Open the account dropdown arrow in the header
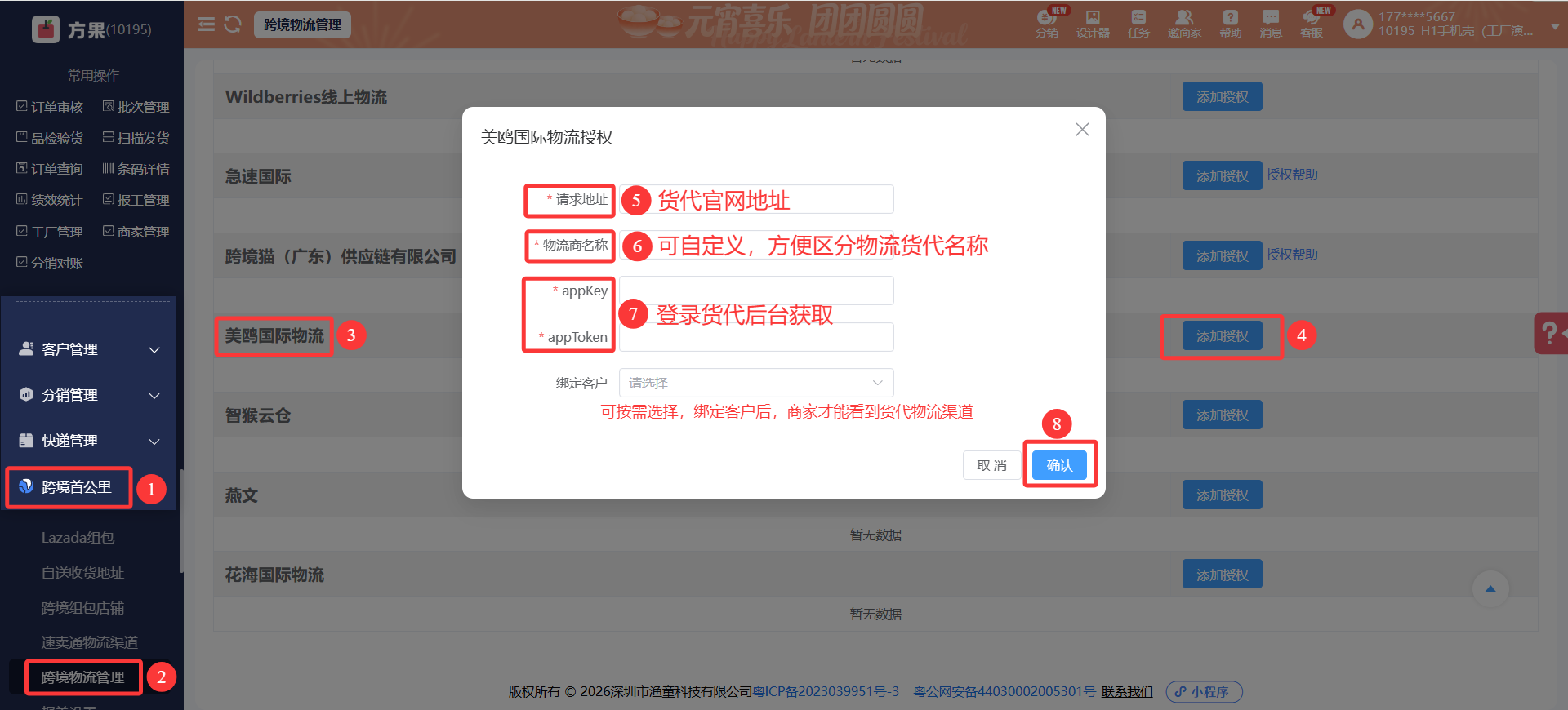The width and height of the screenshot is (1568, 710). tap(1555, 26)
